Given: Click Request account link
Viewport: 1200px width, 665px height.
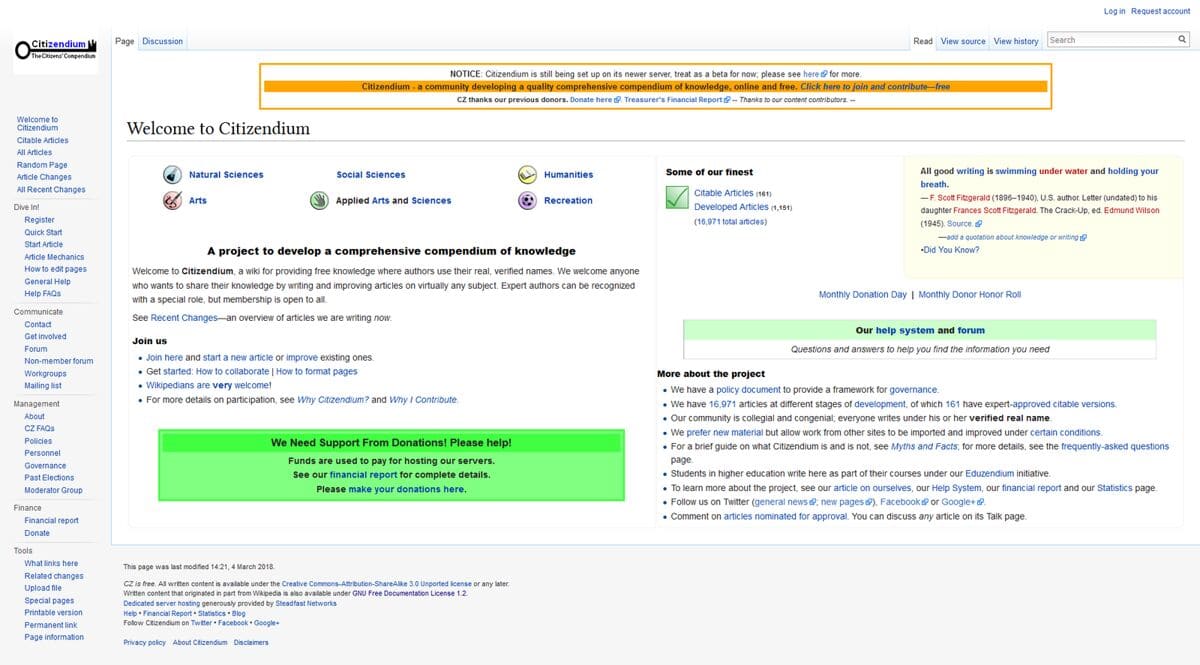Looking at the screenshot, I should [1160, 11].
